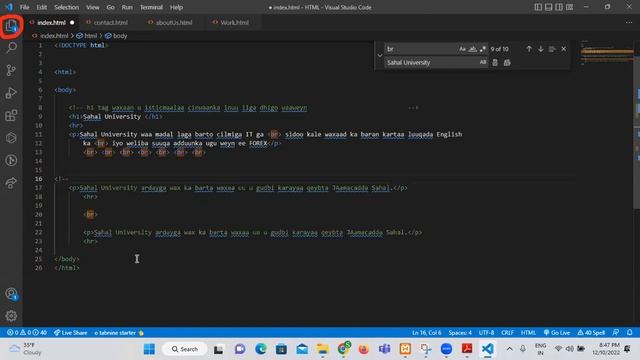This screenshot has width=640, height=360.
Task: Show hidden system tray icons chevron
Action: point(509,349)
